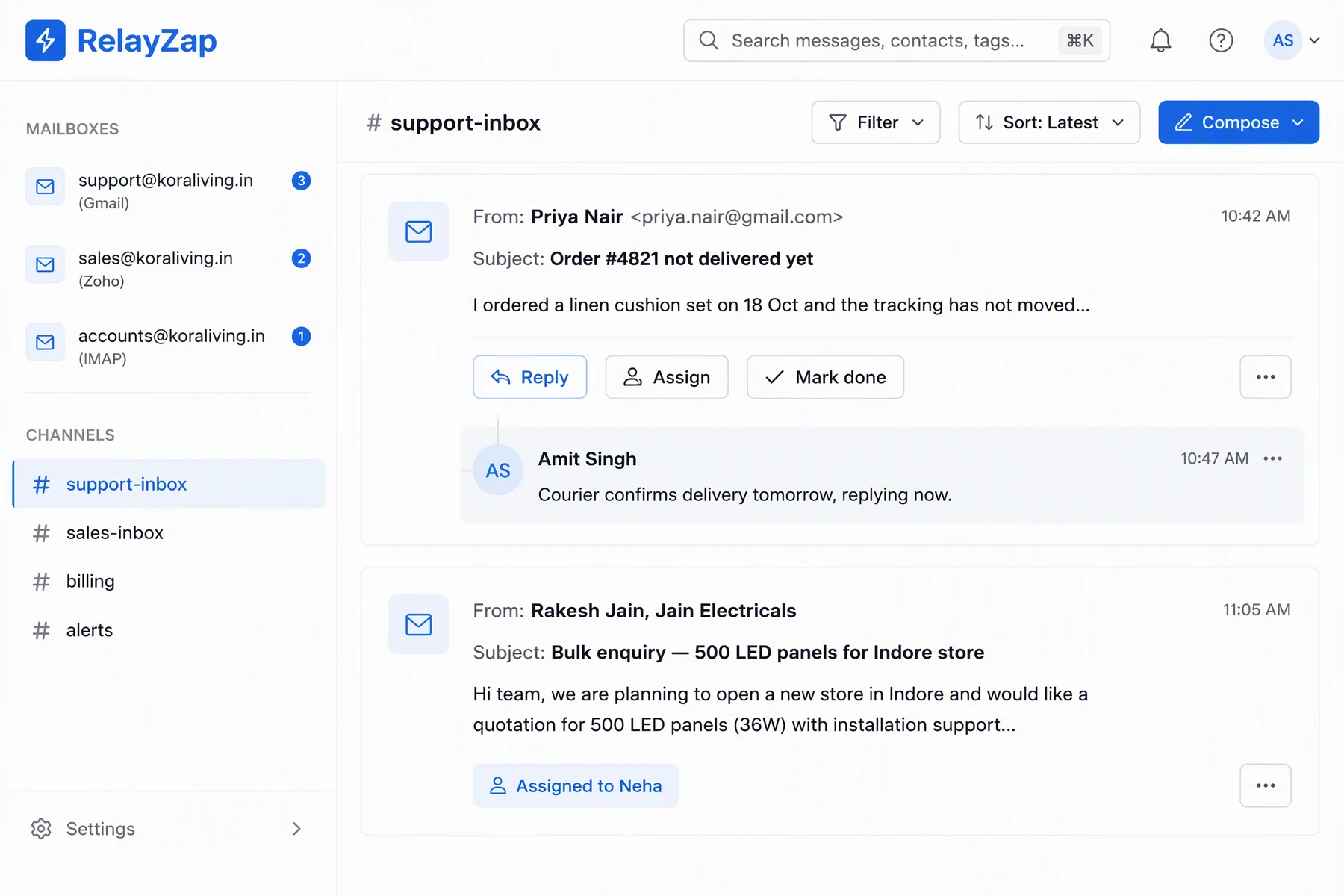Click envelope icon for accounts@koraliving.in mailbox
This screenshot has width=1344, height=896.
coord(46,342)
